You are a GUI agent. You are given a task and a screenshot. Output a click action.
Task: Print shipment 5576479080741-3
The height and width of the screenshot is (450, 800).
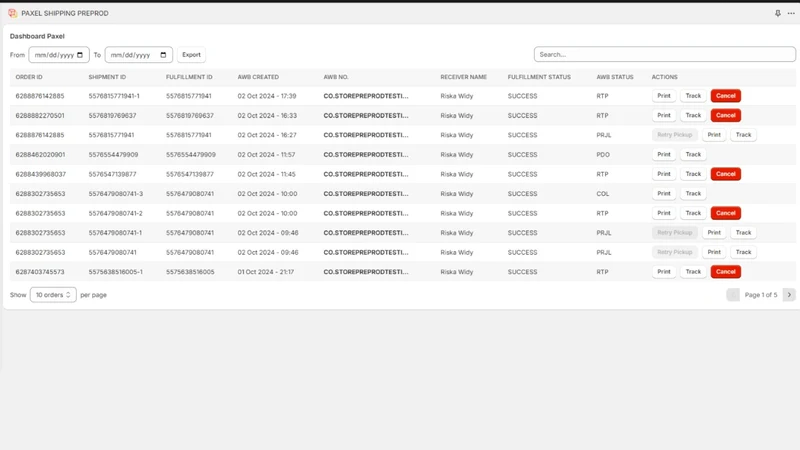coord(664,193)
